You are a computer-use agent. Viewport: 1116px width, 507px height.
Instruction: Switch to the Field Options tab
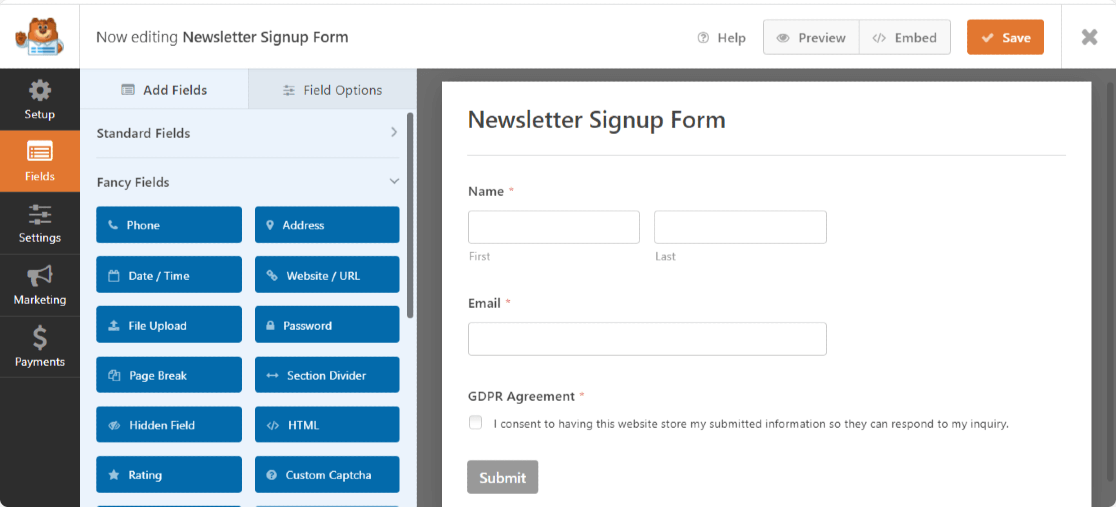click(332, 90)
